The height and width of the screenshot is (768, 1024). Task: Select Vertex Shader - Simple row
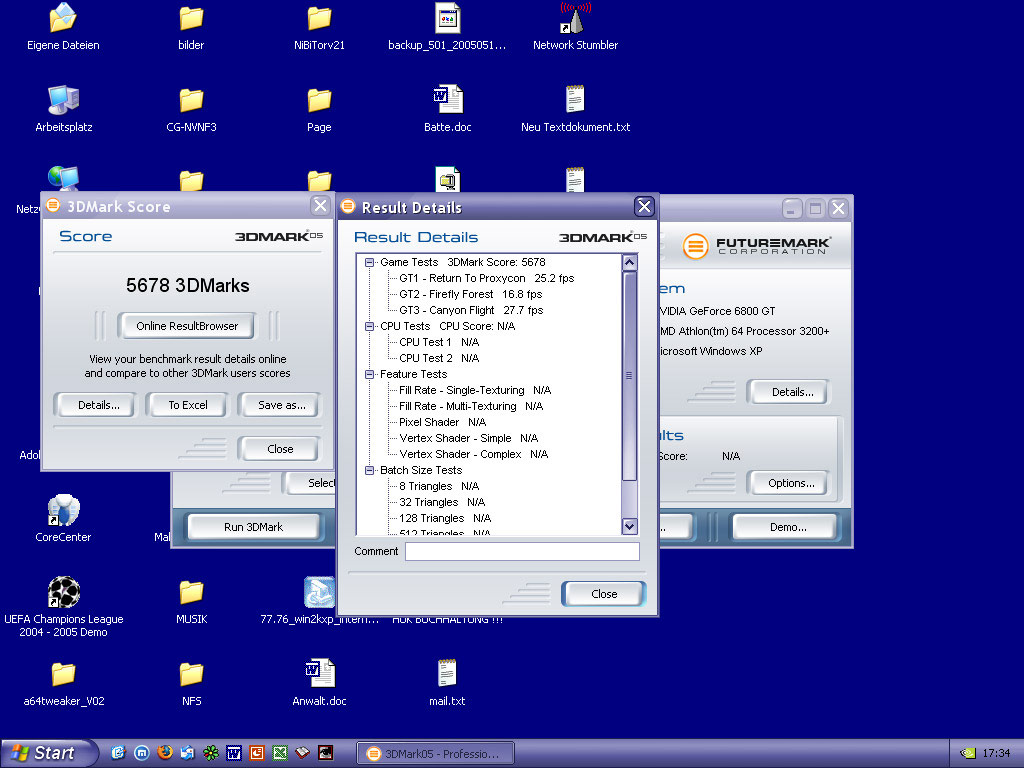pos(469,438)
